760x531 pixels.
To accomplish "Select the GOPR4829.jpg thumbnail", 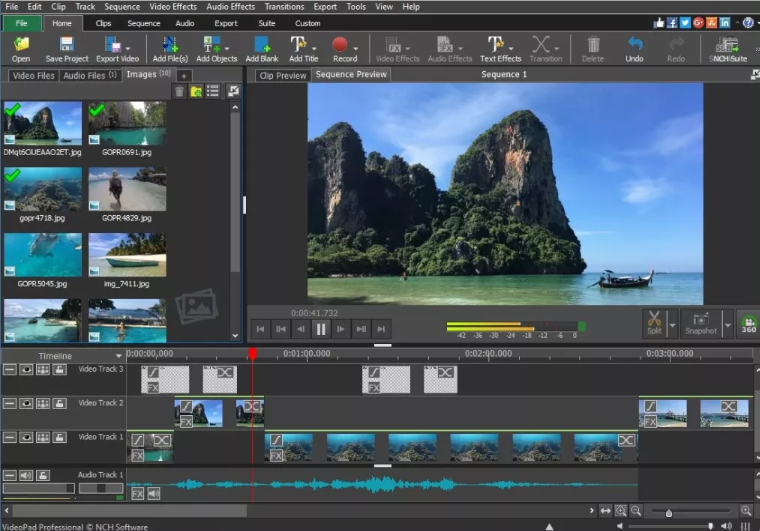I will 127,189.
